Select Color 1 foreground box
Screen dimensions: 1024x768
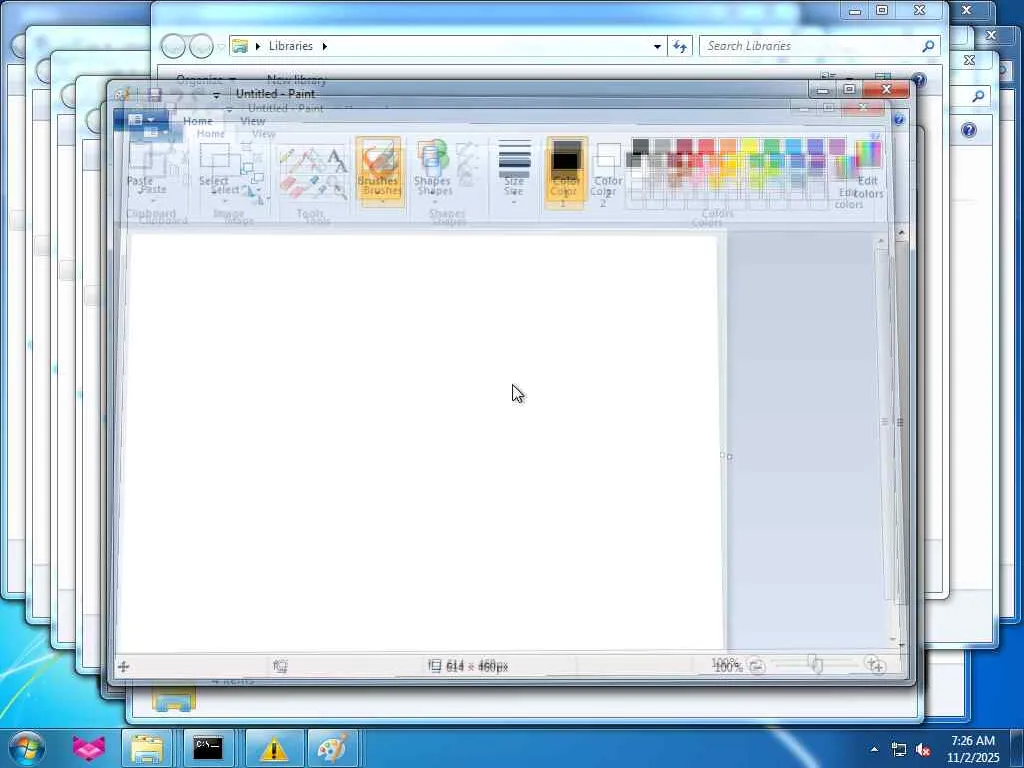point(566,168)
